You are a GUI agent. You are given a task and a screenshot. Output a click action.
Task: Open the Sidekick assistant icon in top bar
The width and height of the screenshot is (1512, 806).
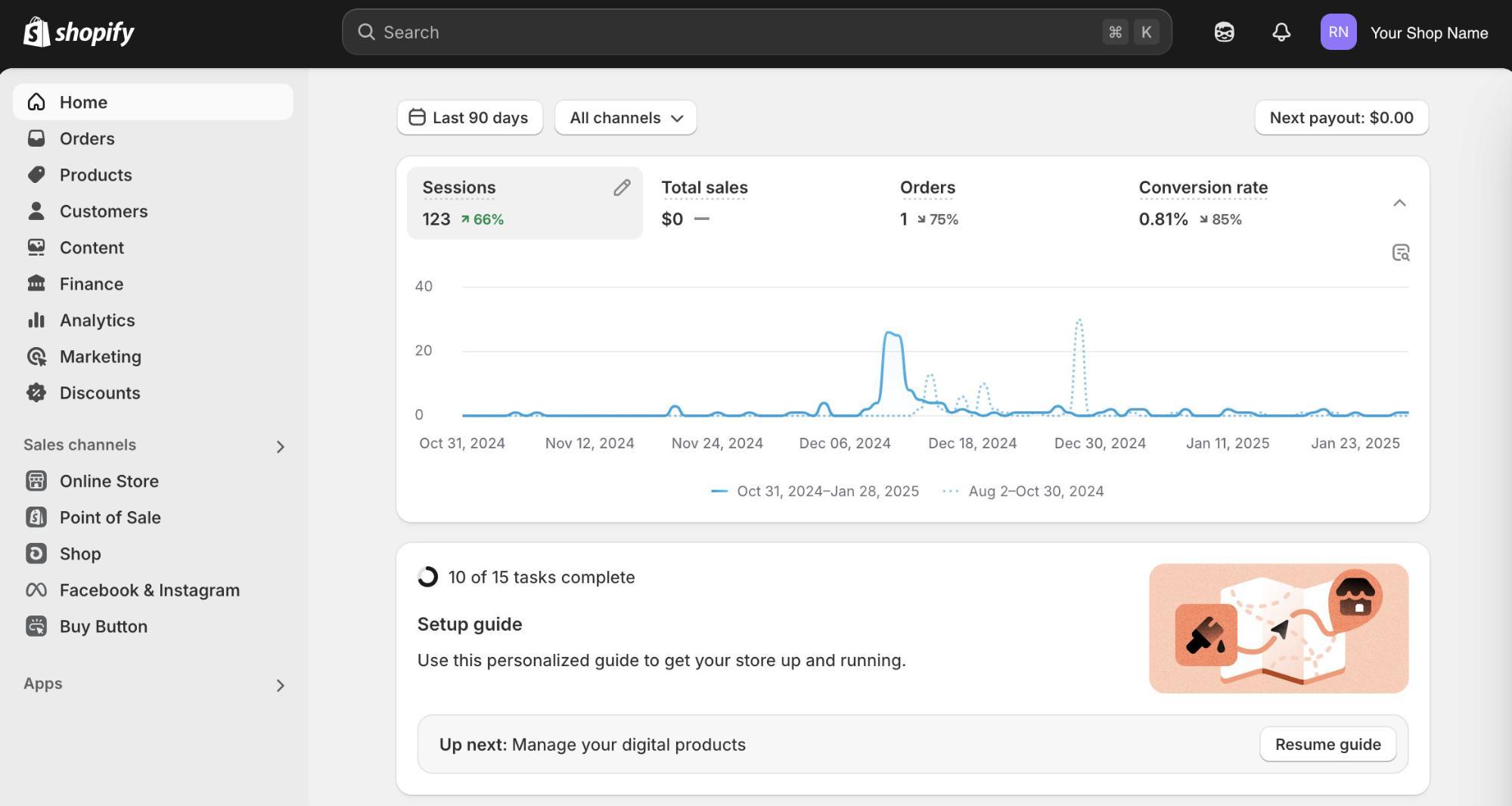click(x=1225, y=33)
